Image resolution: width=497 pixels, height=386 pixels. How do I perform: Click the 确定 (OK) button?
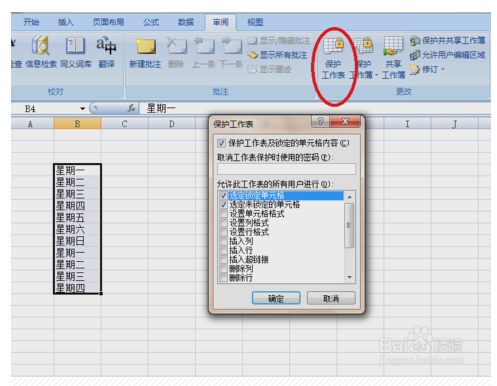276,298
